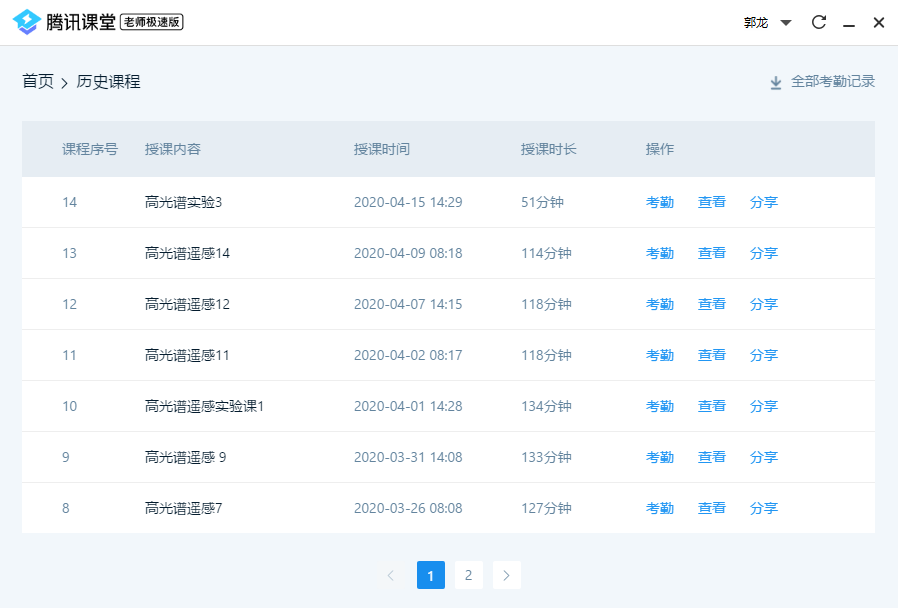898x608 pixels.
Task: Click the Tencent Classroom logo icon
Action: click(x=27, y=22)
